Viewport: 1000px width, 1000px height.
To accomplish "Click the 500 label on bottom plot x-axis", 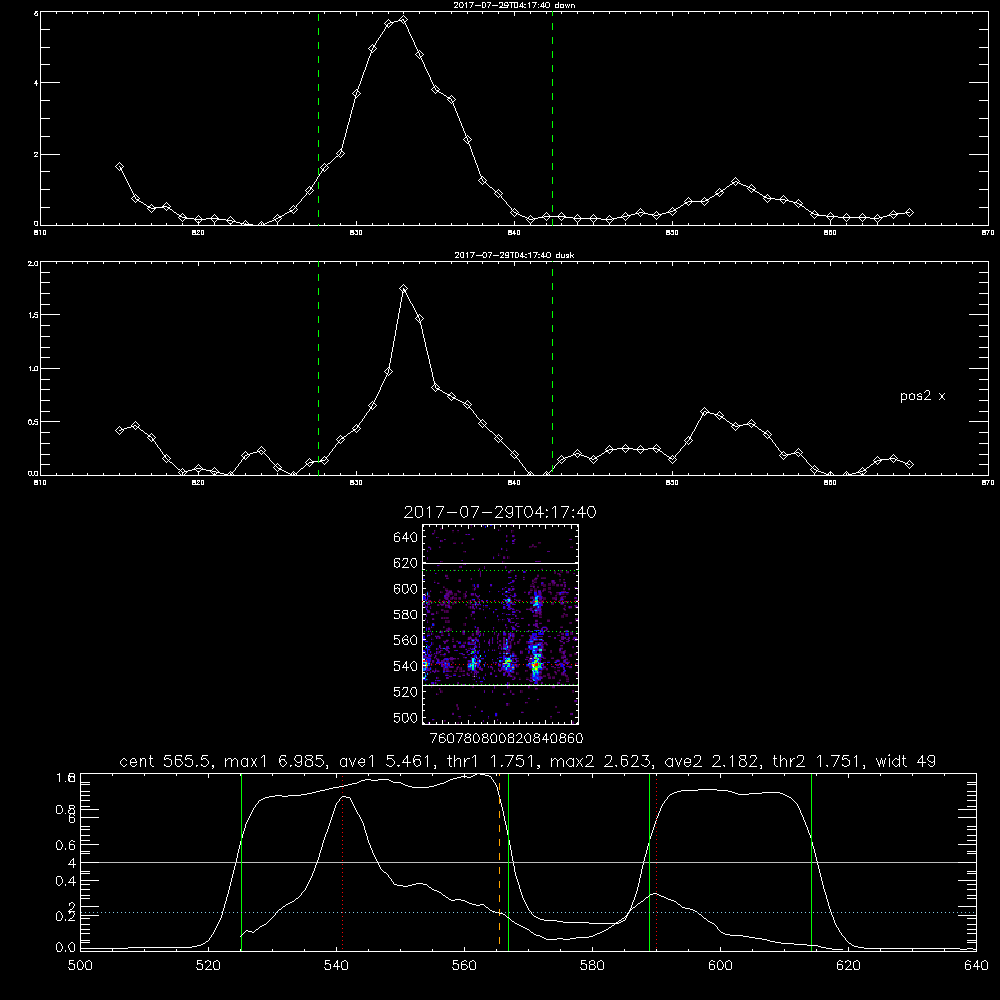I will (80, 966).
